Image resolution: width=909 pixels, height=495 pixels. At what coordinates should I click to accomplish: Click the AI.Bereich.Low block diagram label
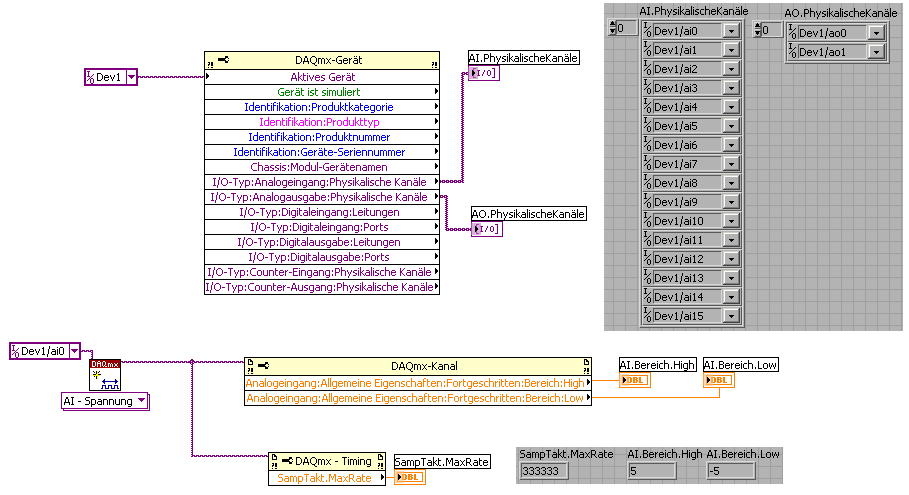pos(740,365)
